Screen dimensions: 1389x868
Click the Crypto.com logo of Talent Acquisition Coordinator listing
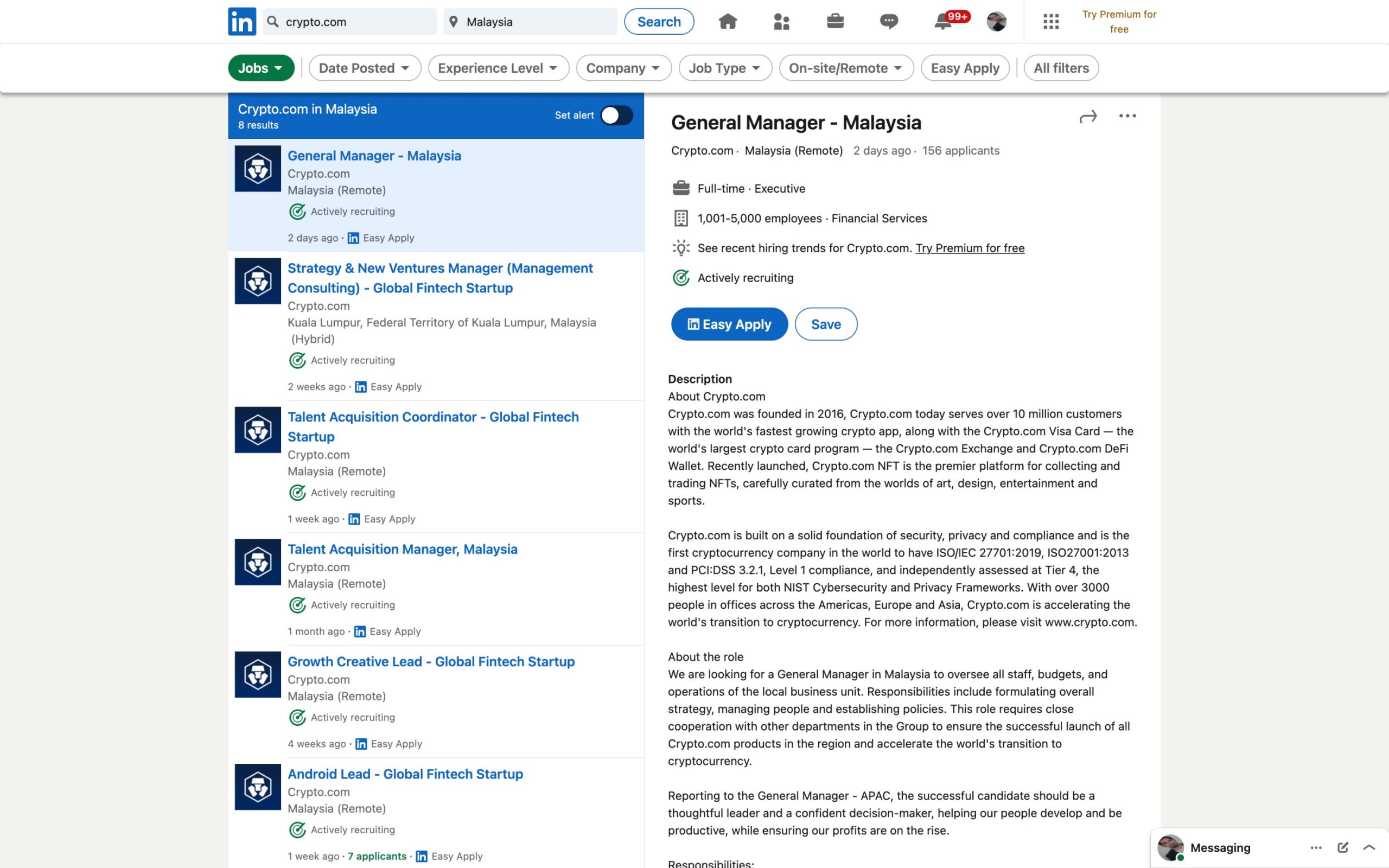pyautogui.click(x=258, y=430)
